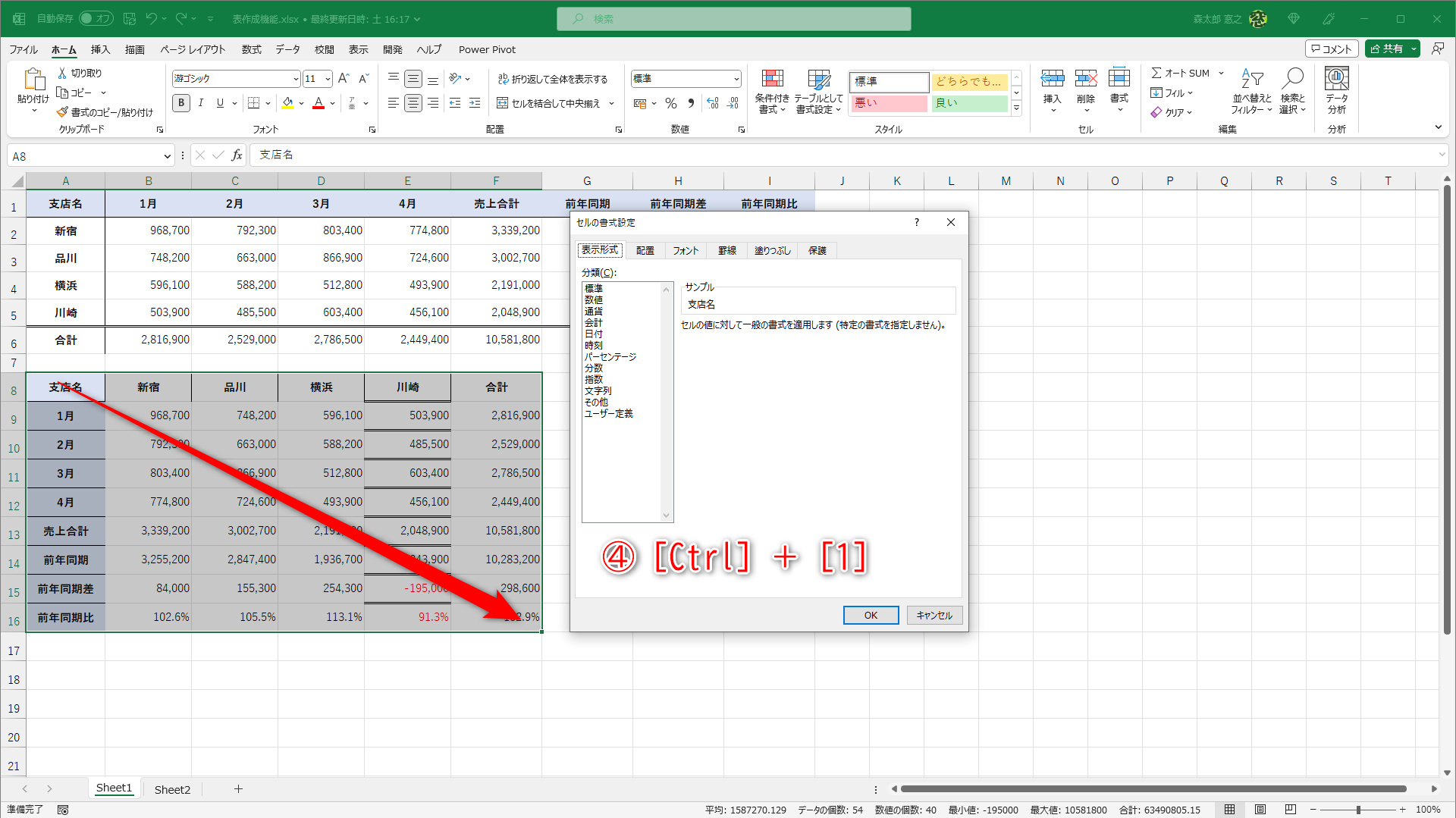Open Sort and Filter (並べ替えとフィルター)
The width and height of the screenshot is (1456, 818).
(x=1252, y=91)
